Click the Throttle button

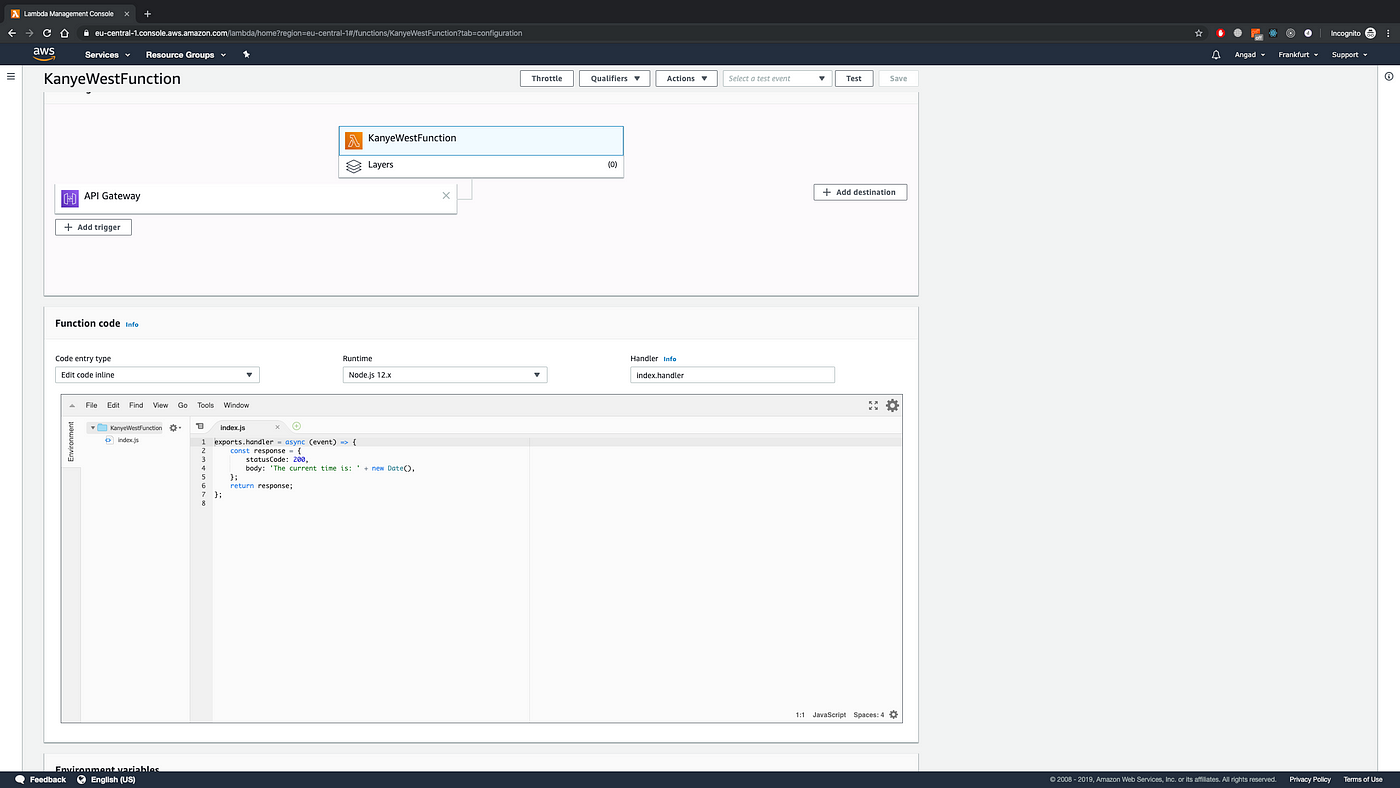pyautogui.click(x=547, y=78)
